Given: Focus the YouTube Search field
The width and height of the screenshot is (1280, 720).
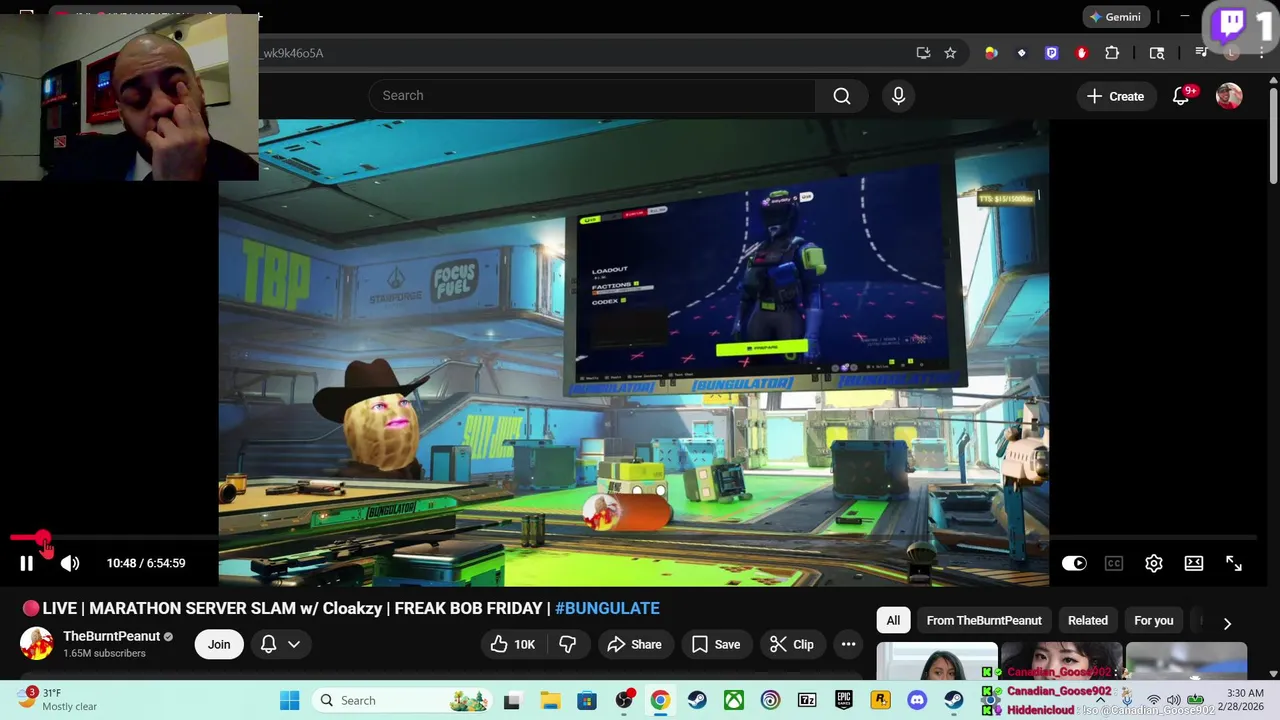Looking at the screenshot, I should pos(592,96).
